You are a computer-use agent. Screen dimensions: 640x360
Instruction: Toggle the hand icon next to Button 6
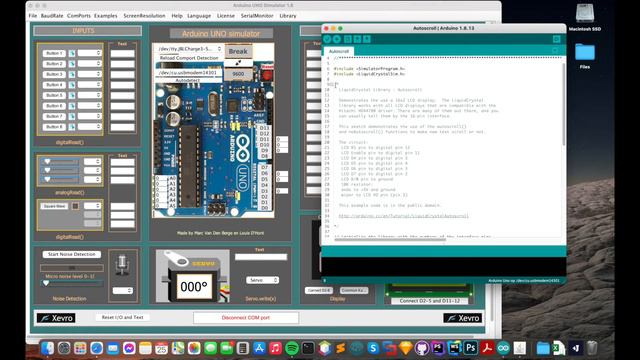[72, 106]
